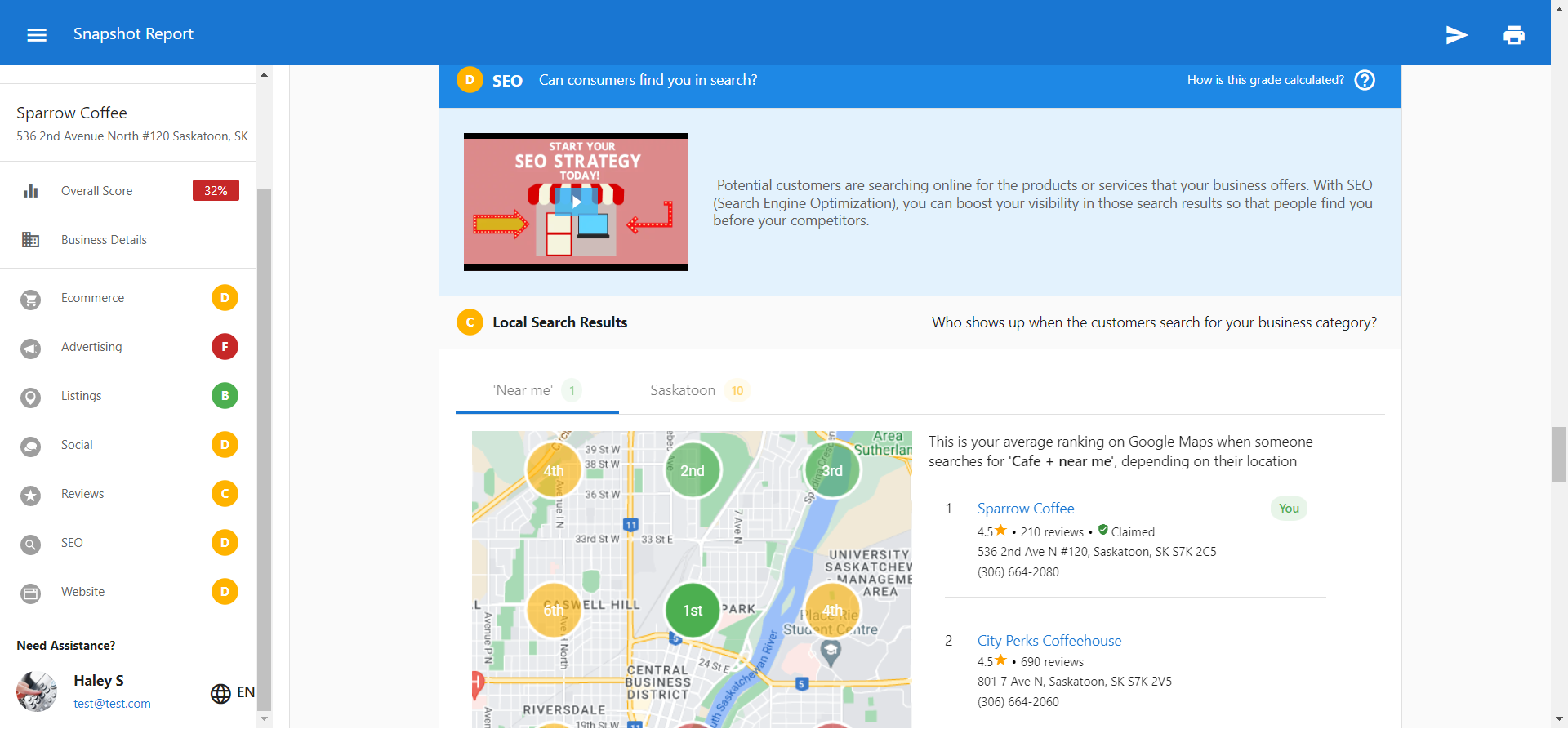This screenshot has height=729, width=1568.
Task: Click the Local Search Results C grade badge
Action: (x=470, y=322)
